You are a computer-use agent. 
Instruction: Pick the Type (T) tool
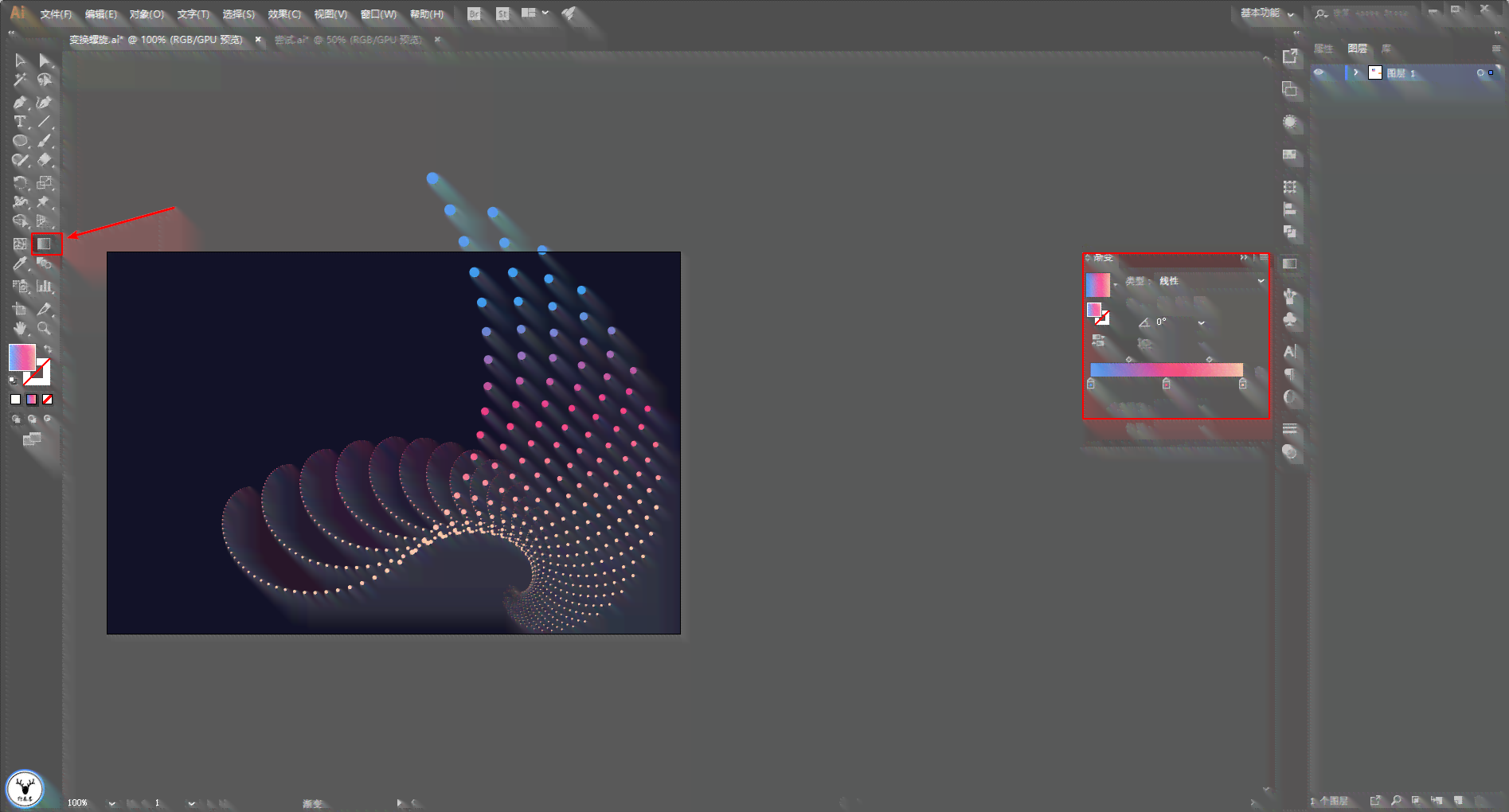tap(21, 122)
